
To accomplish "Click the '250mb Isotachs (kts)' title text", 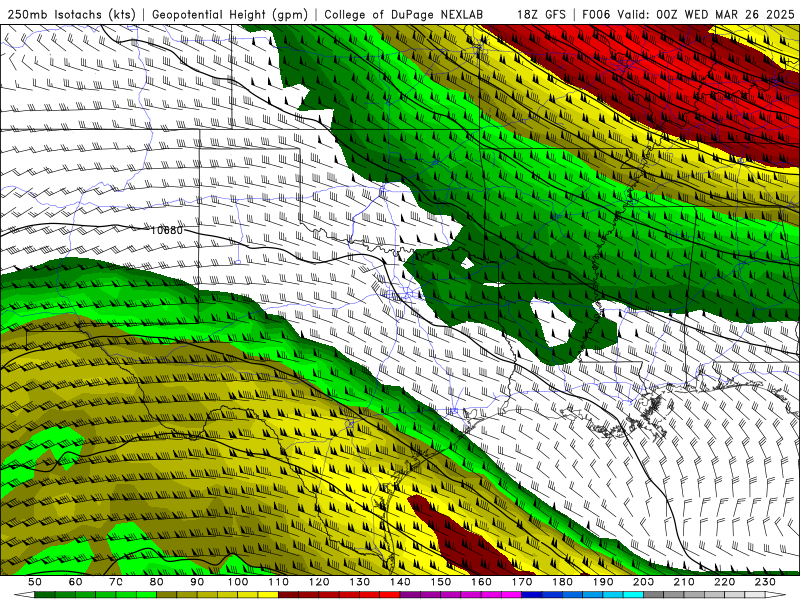I will tap(71, 14).
